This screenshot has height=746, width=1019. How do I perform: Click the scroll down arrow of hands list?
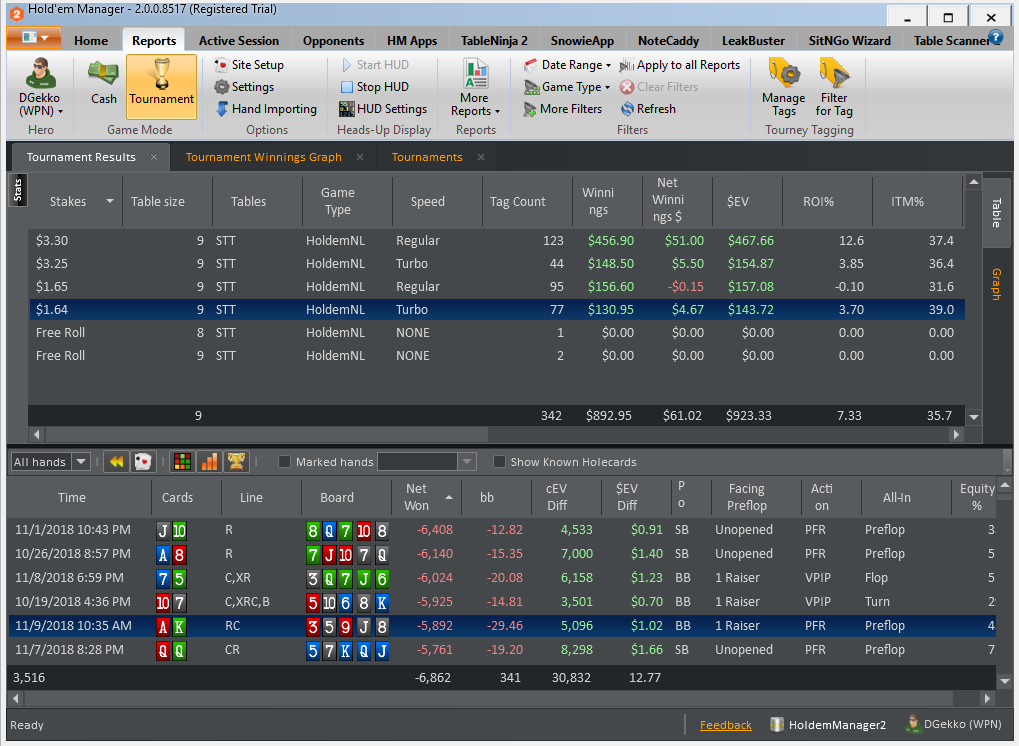[1005, 681]
